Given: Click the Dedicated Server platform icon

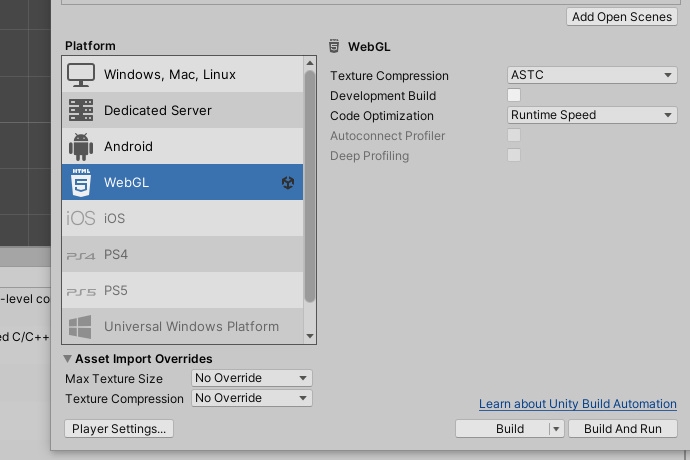Looking at the screenshot, I should click(x=81, y=111).
